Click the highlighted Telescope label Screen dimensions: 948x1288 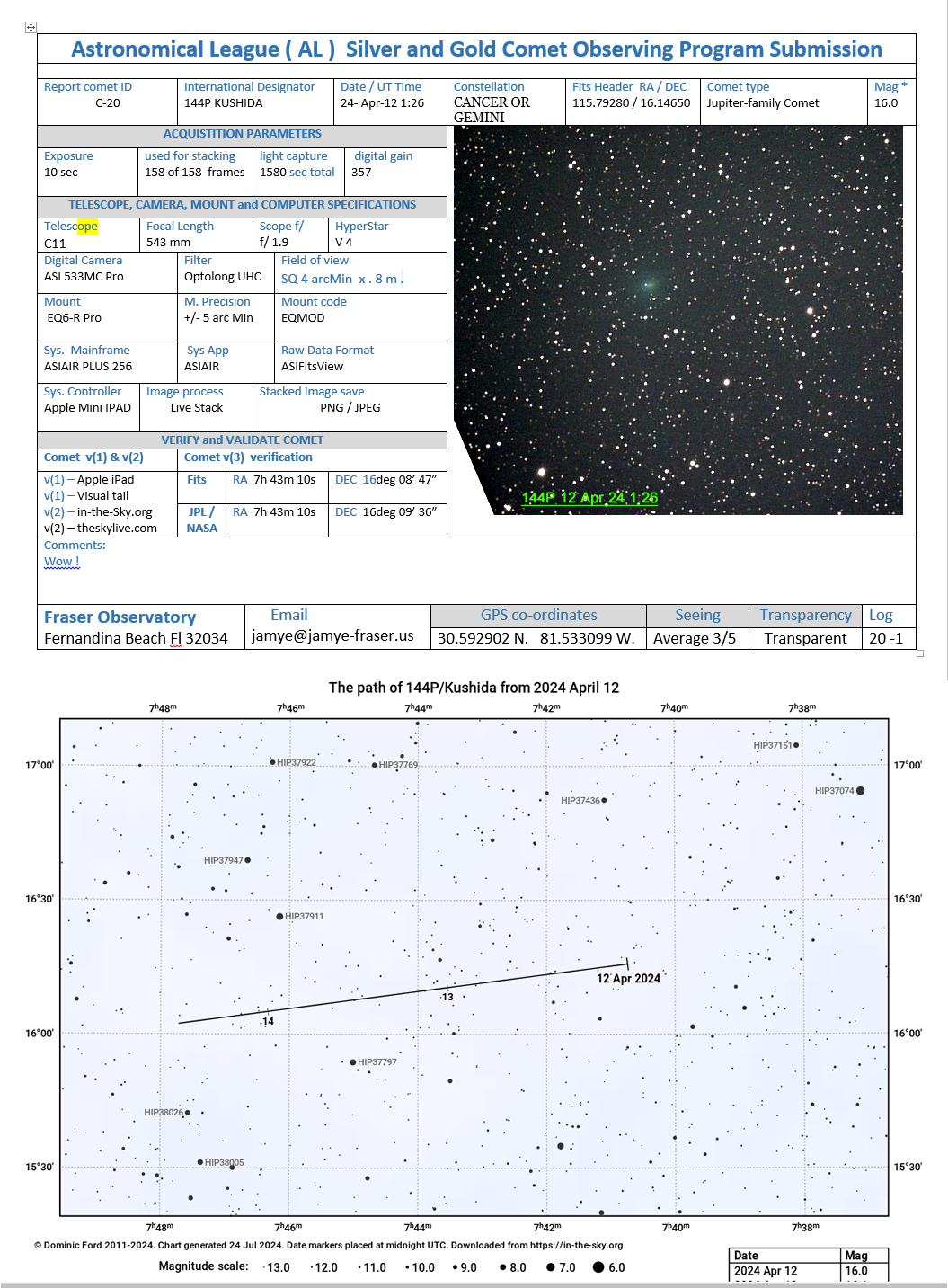pyautogui.click(x=71, y=227)
